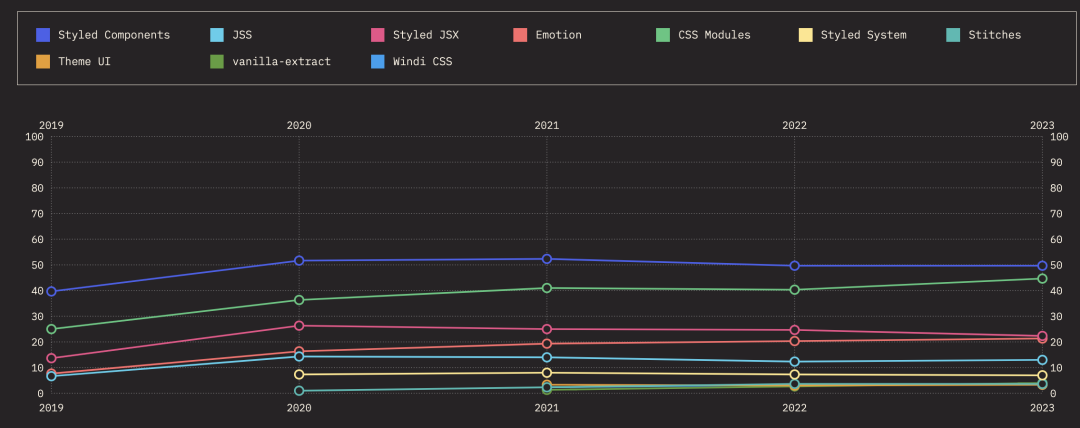Select the Styled JSX 2020 data point
Screen dimensions: 1080x428
tap(299, 326)
